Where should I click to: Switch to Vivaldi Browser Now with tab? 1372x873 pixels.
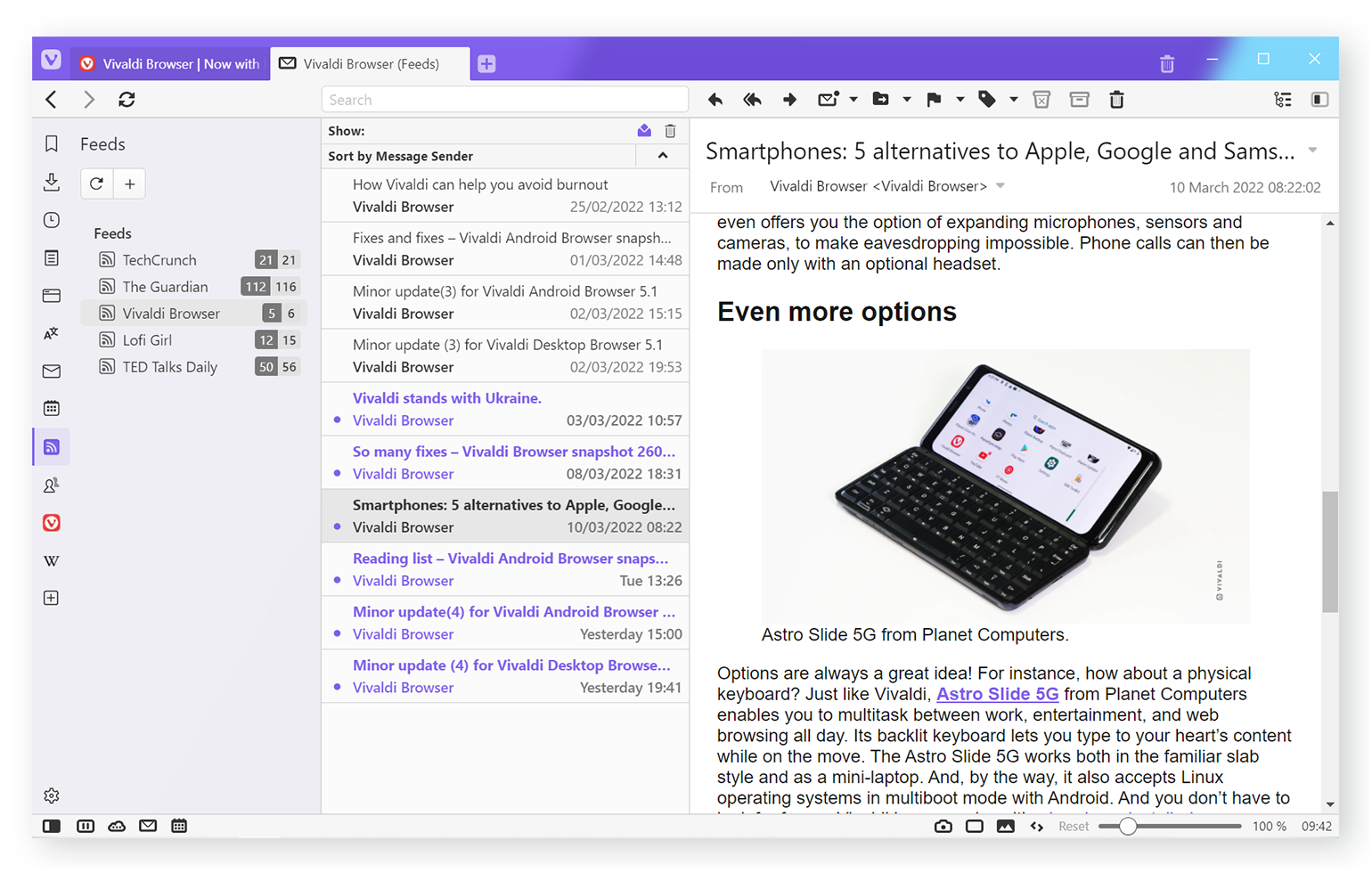coord(171,64)
